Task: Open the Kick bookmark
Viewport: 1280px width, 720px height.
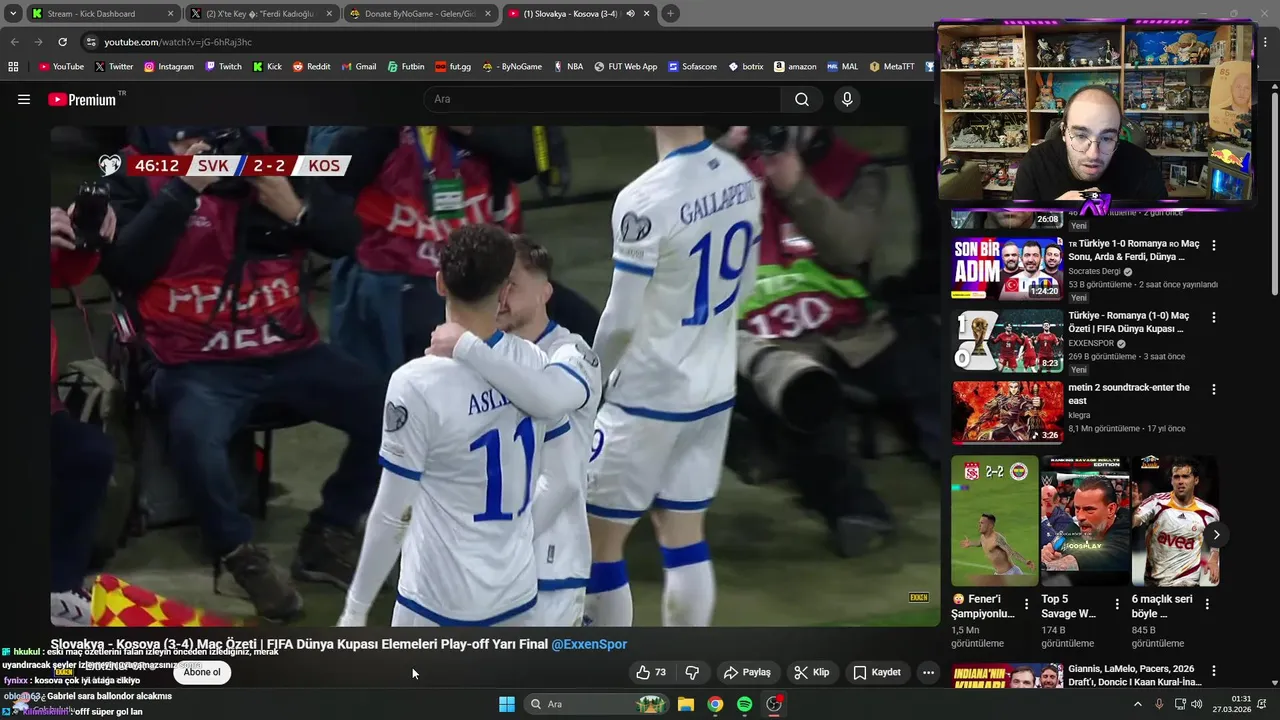Action: pyautogui.click(x=267, y=66)
